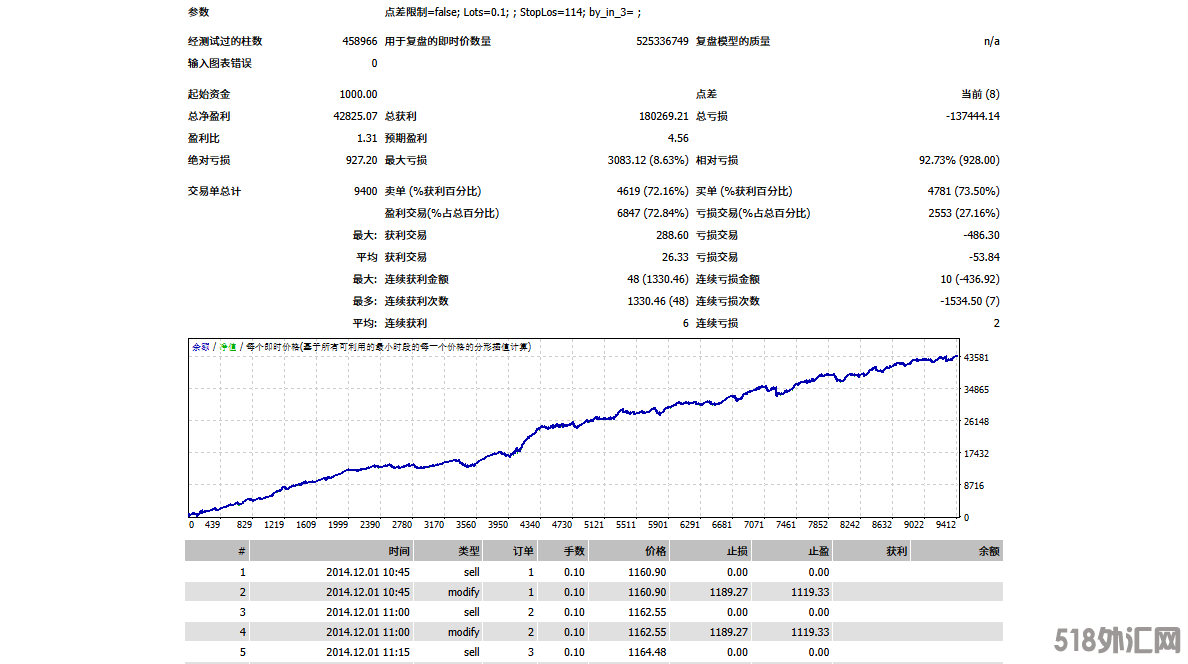
Task: Select the relative drawdown 92.73% (928.00)
Action: 959,160
